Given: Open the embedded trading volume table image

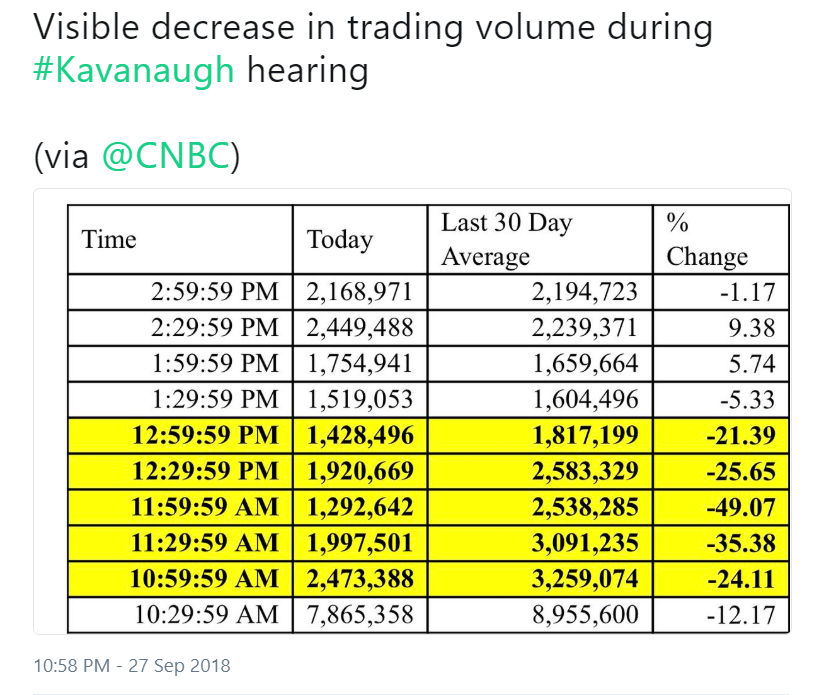Looking at the screenshot, I should point(412,412).
